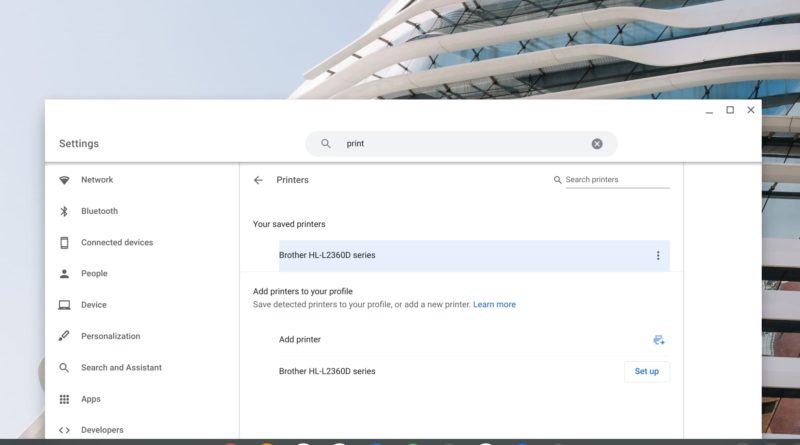Open the Learn more link
Viewport: 800px width, 445px height.
tap(494, 305)
